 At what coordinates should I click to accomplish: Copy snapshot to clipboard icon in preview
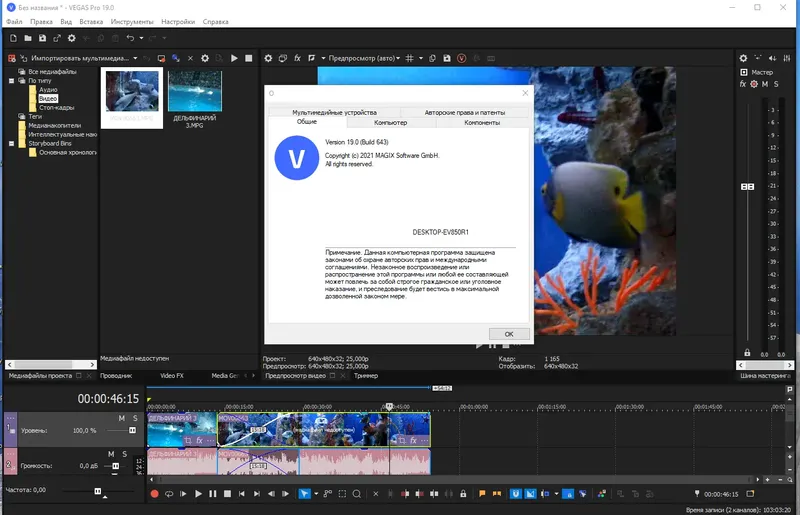pyautogui.click(x=432, y=58)
